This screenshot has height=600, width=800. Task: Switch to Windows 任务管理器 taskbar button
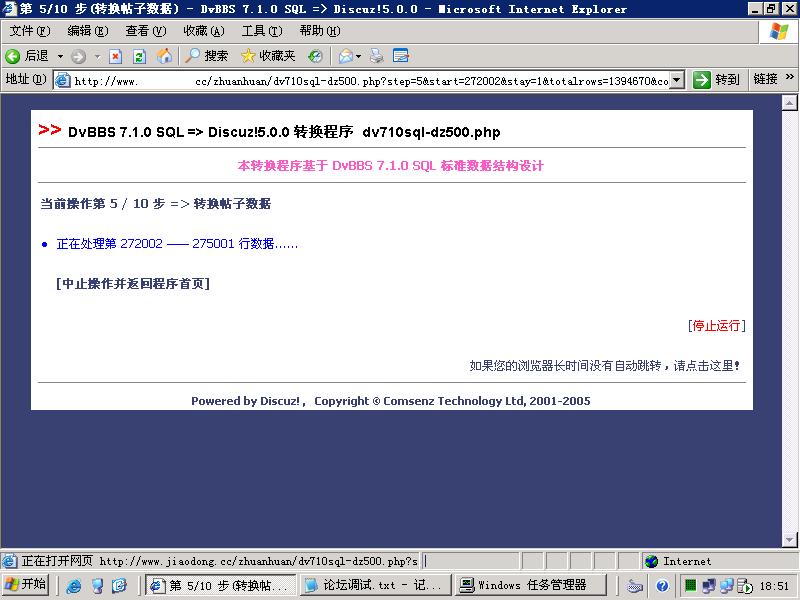click(531, 585)
